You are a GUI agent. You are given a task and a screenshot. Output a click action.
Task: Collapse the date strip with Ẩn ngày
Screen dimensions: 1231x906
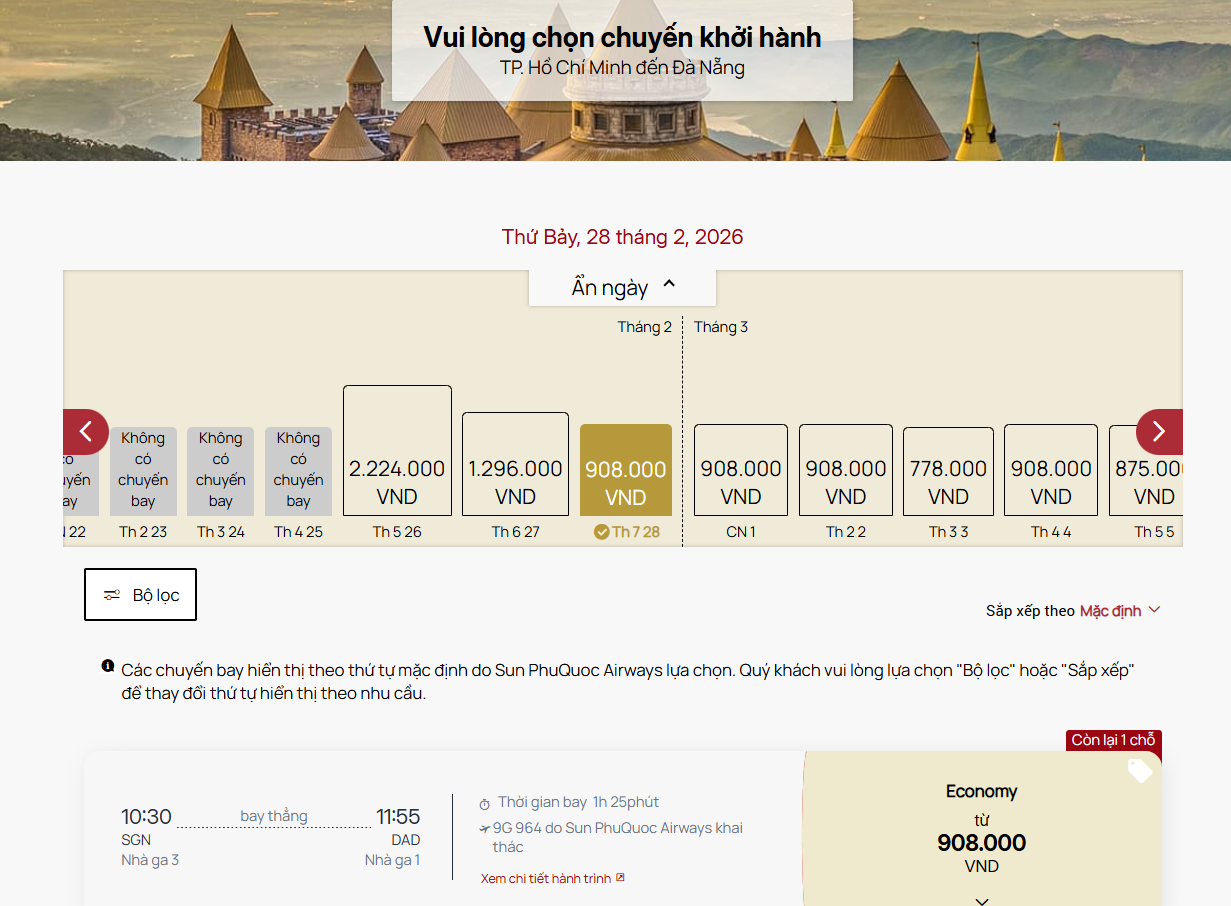[x=623, y=288]
